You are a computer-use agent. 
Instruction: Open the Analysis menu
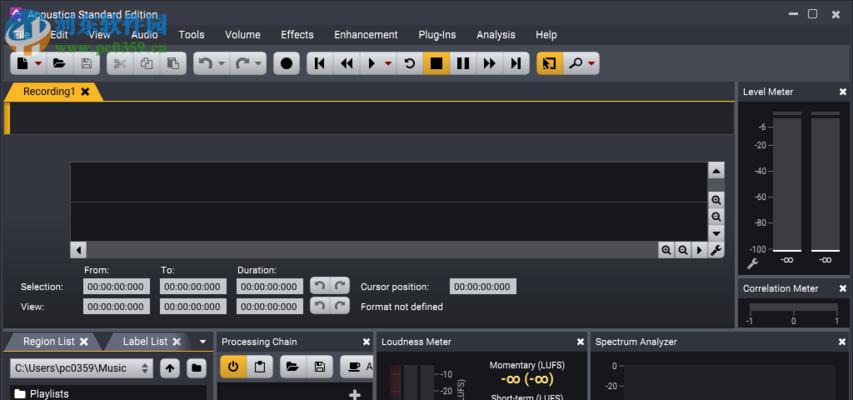click(496, 34)
